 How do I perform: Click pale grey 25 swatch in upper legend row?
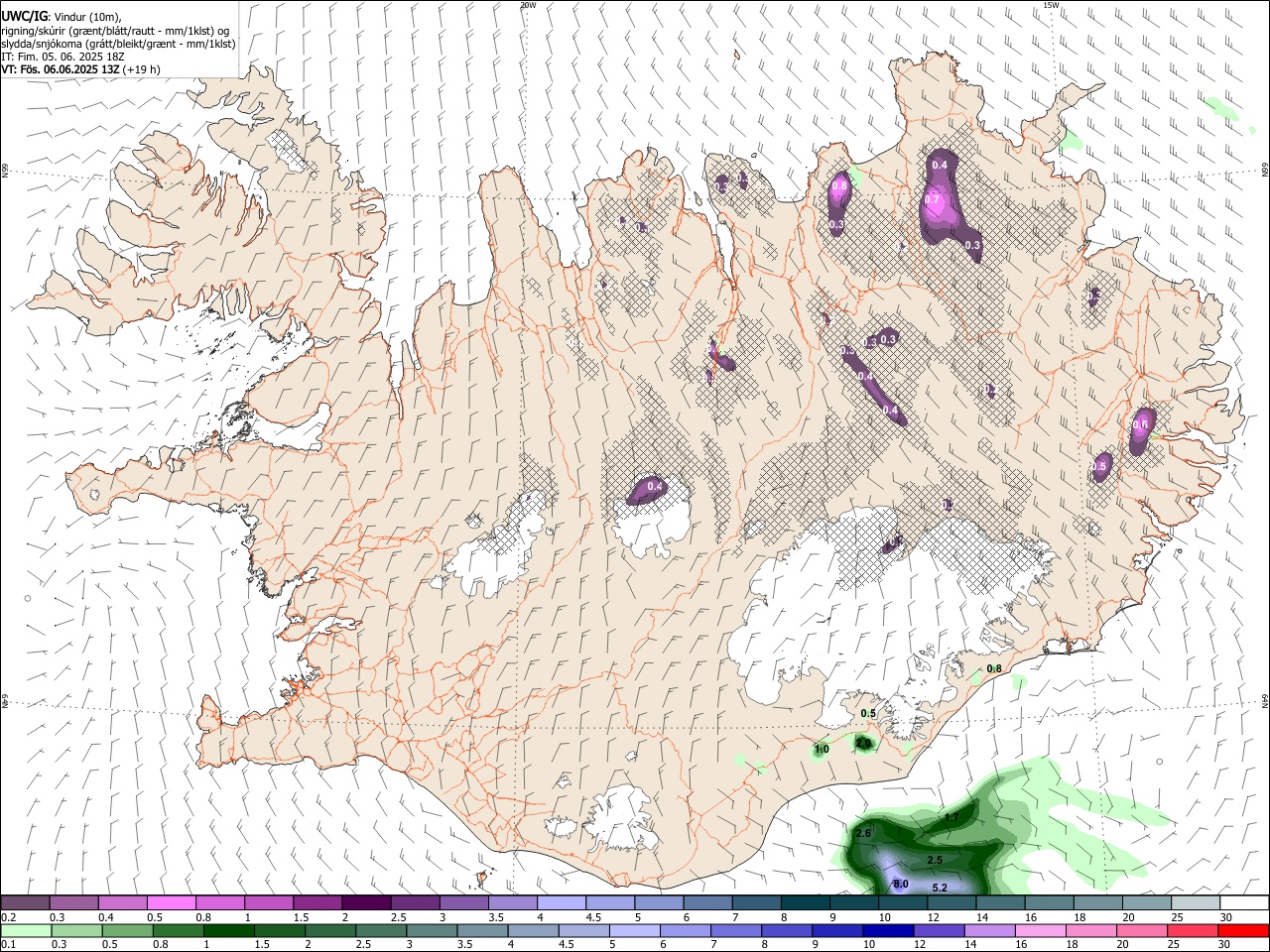coord(1195,902)
